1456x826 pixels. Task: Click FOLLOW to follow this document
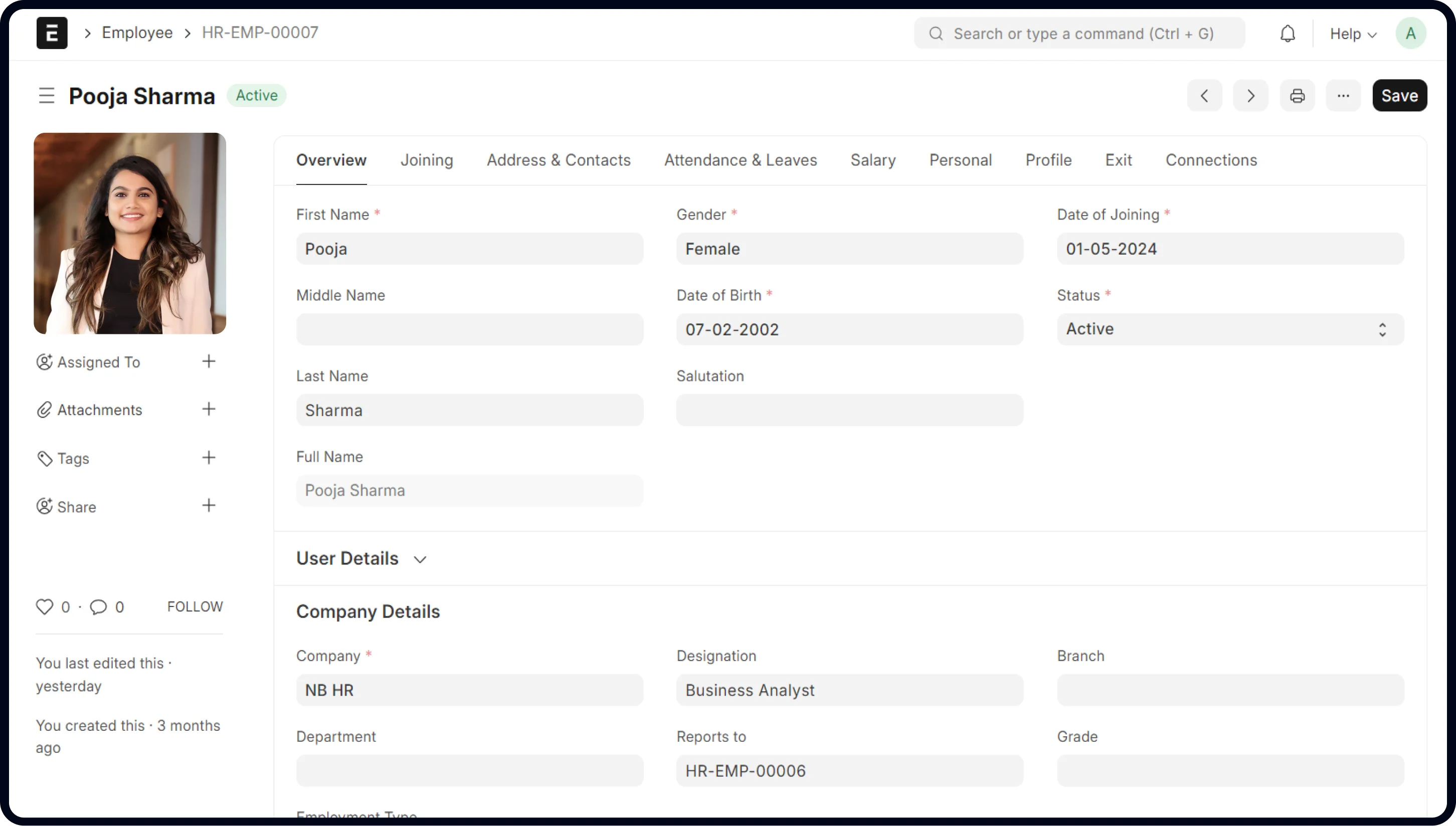(x=195, y=606)
